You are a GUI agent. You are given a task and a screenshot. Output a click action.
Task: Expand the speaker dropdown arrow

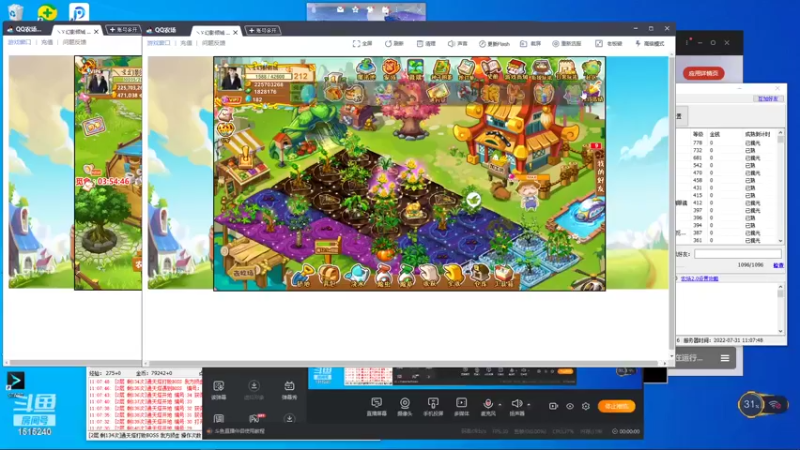(x=529, y=405)
